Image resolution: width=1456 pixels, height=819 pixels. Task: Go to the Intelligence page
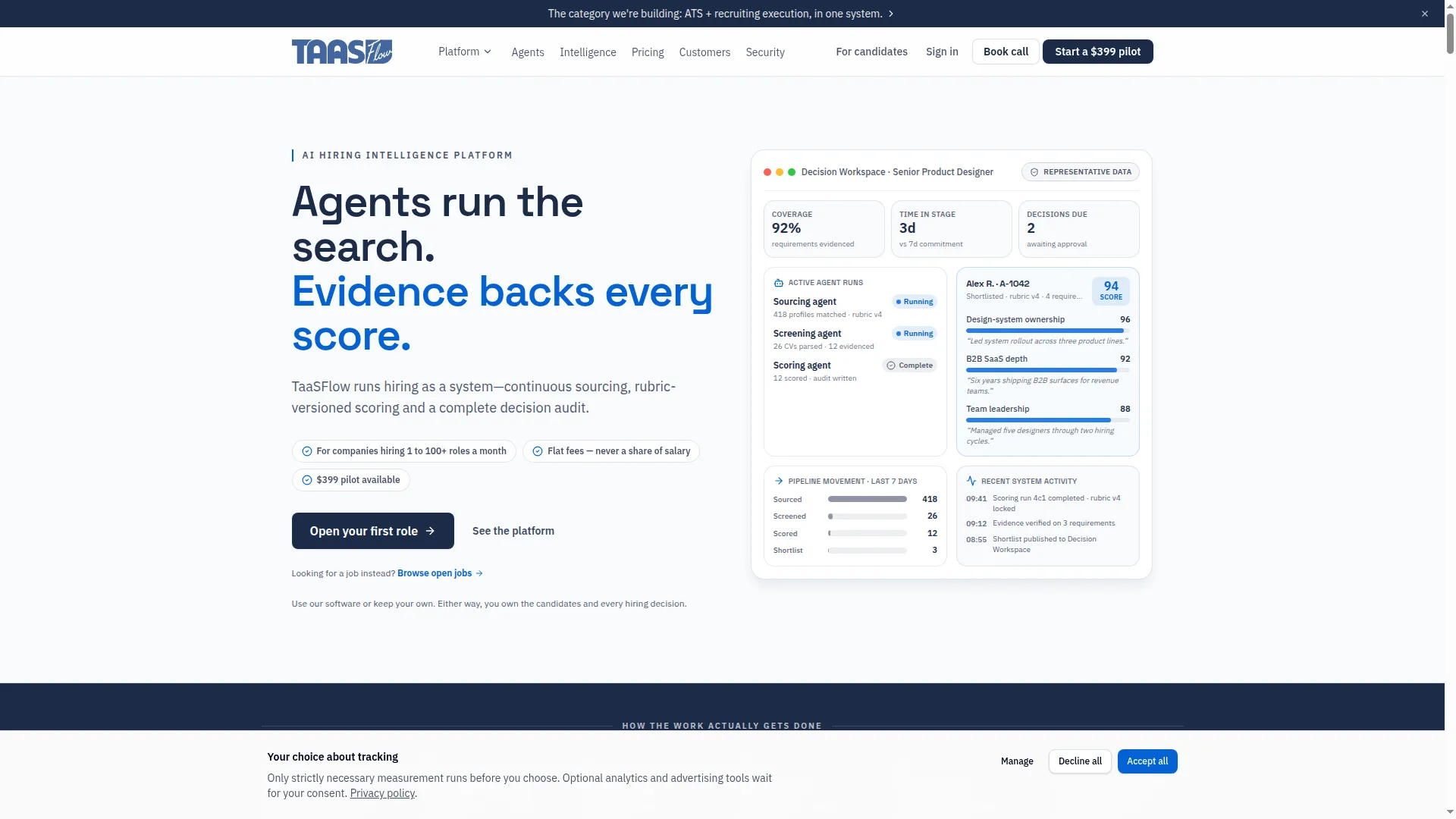[588, 52]
